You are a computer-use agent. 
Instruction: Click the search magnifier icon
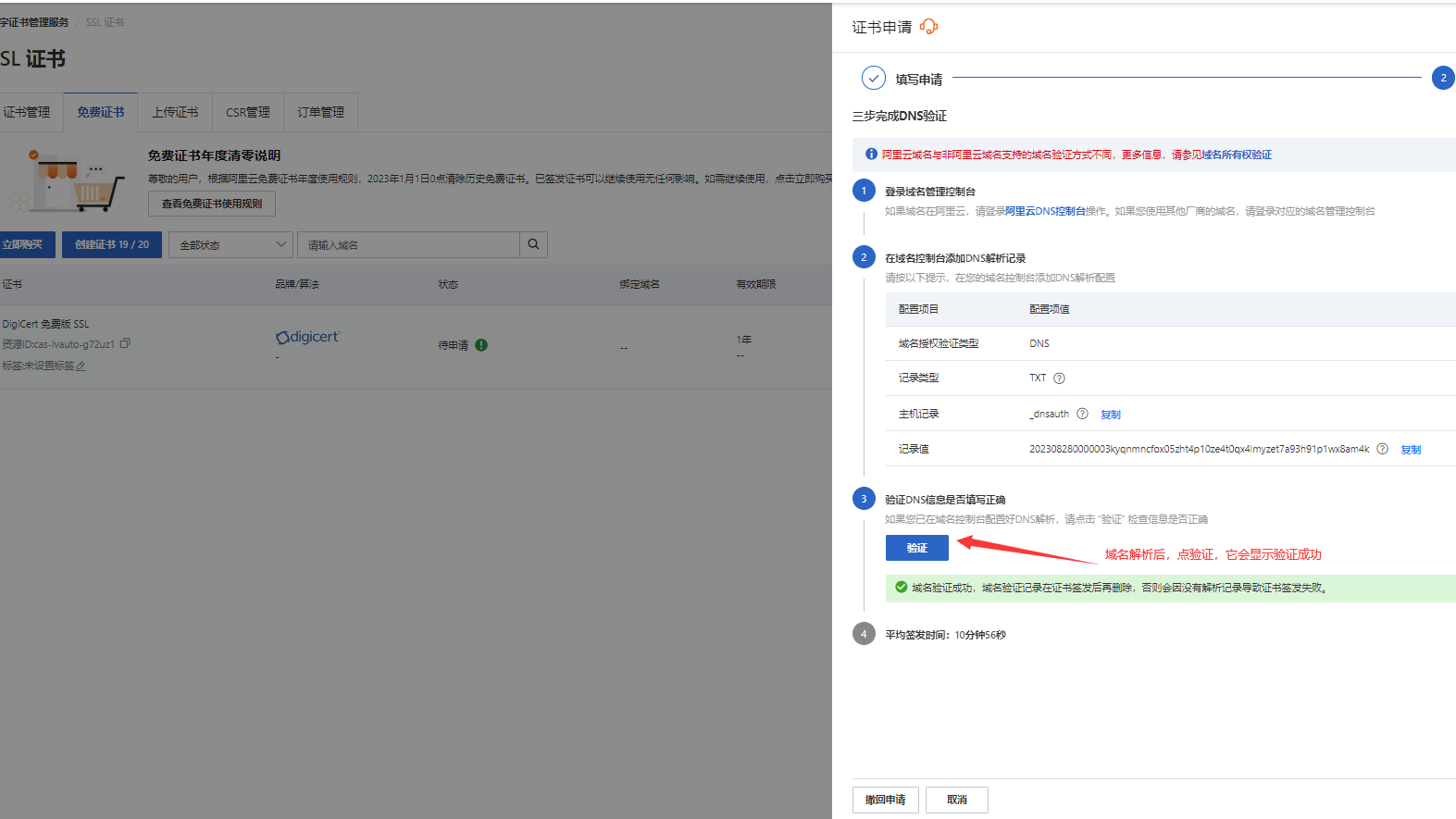[533, 244]
